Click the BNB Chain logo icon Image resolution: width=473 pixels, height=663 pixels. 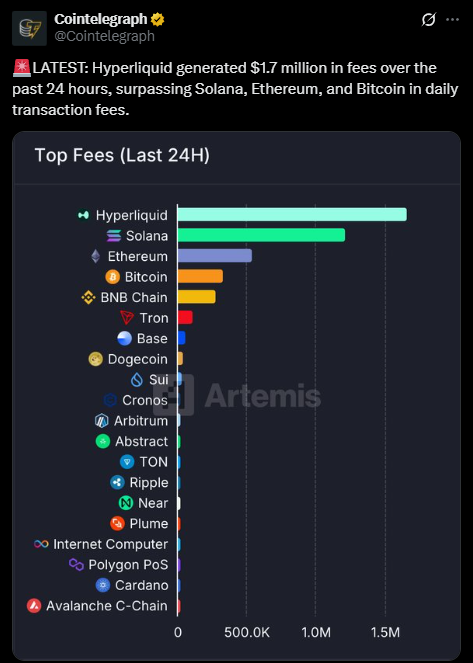88,298
